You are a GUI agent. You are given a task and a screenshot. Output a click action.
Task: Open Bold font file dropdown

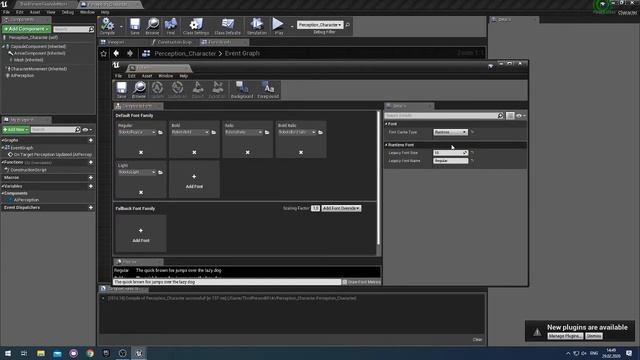tap(190, 132)
